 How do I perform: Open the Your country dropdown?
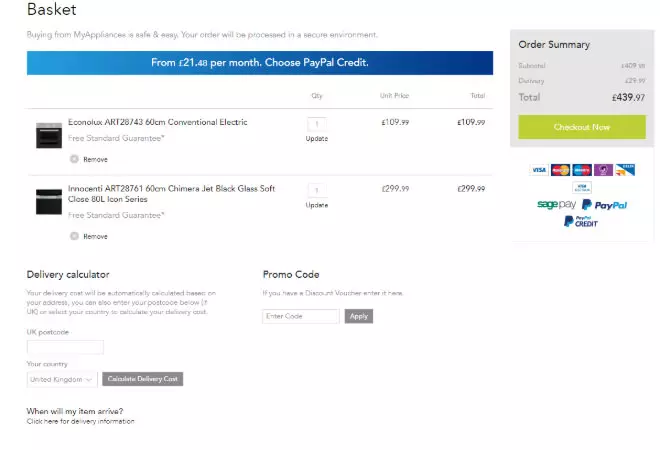[62, 379]
